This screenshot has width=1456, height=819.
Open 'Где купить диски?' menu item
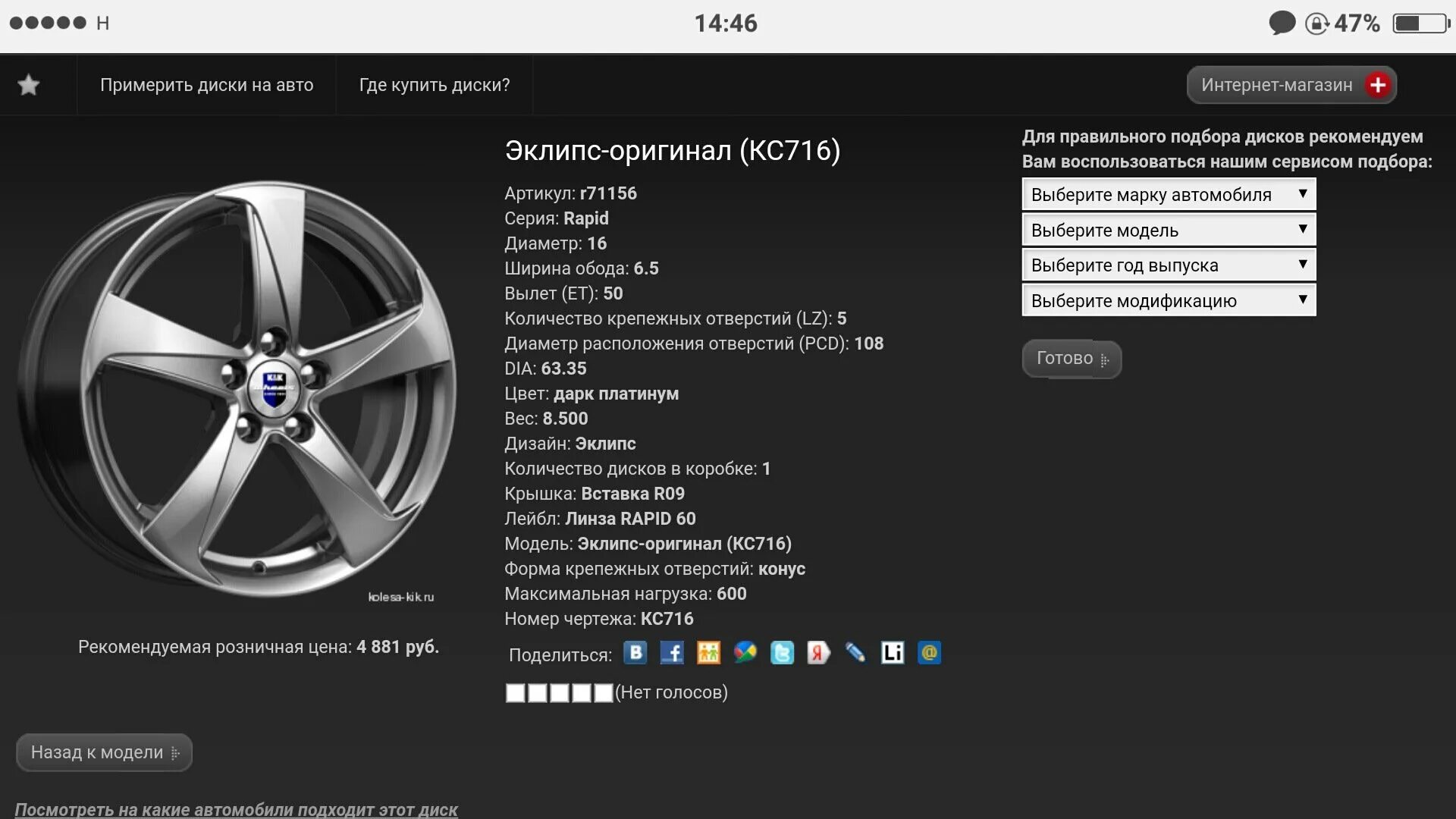click(x=434, y=85)
